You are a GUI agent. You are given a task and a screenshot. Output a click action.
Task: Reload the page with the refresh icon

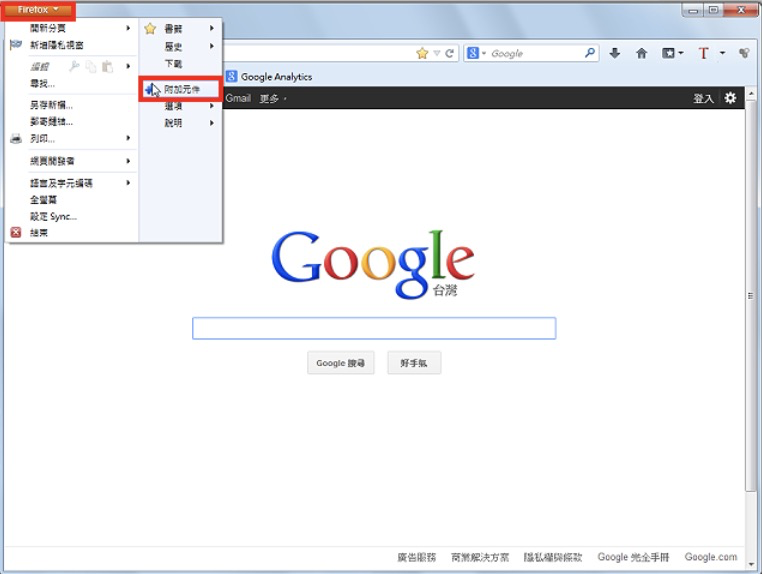click(450, 53)
